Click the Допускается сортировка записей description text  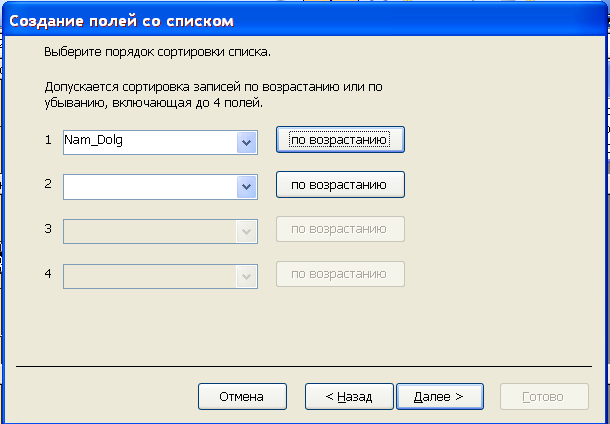[213, 95]
